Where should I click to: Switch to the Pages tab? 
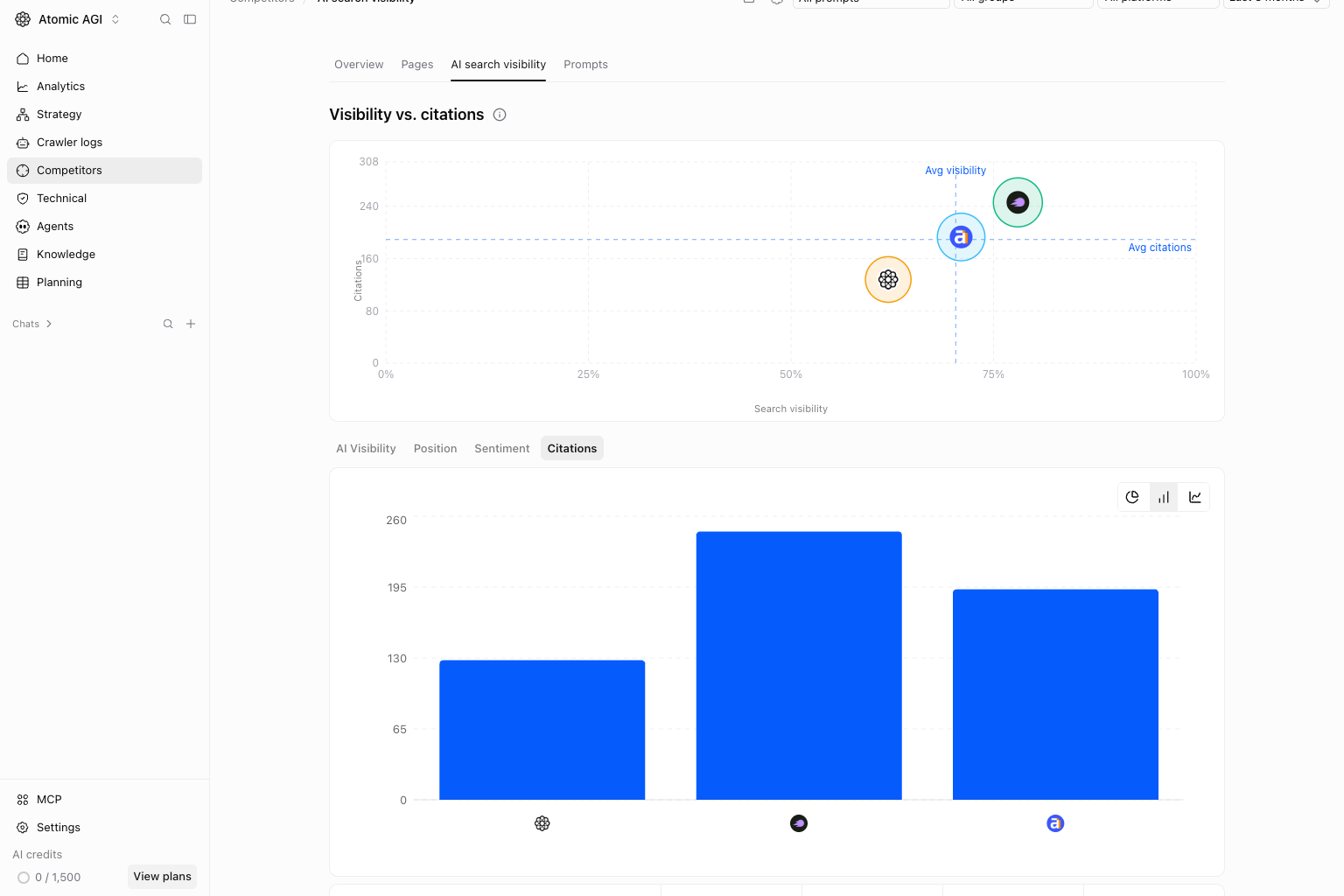point(417,65)
